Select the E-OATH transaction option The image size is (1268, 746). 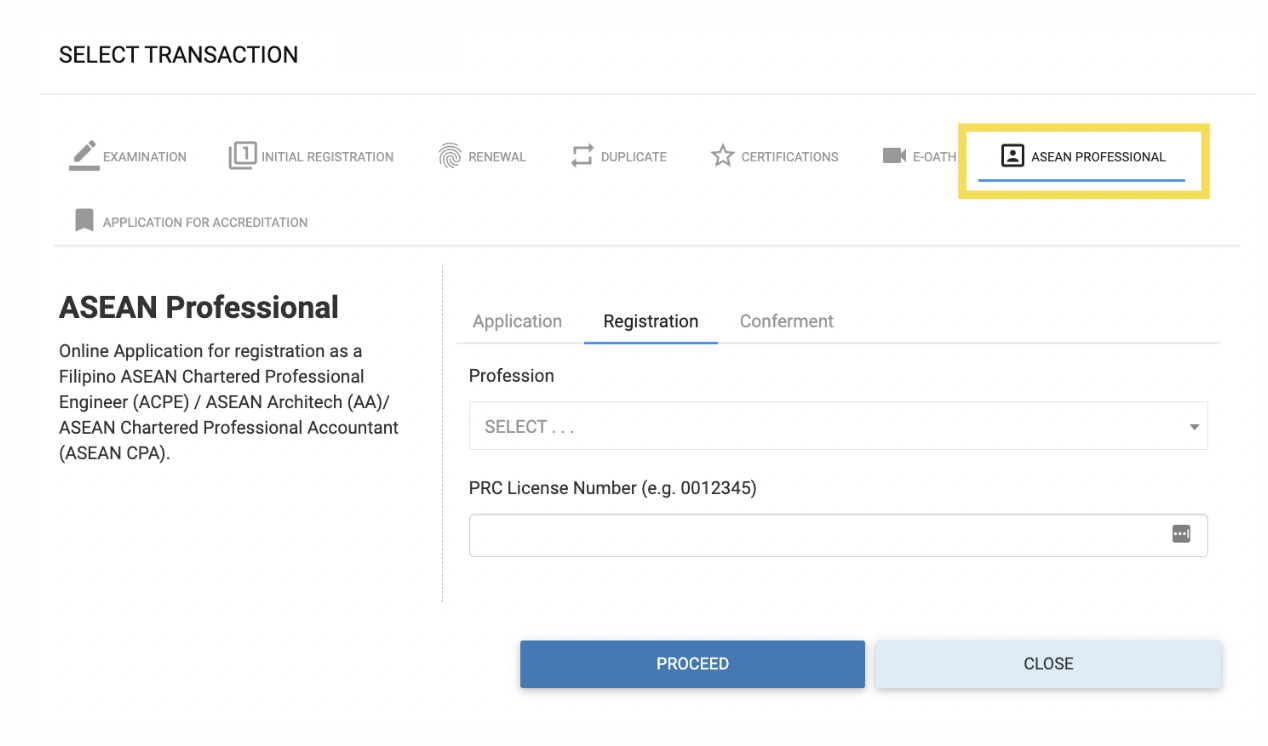pyautogui.click(x=915, y=155)
